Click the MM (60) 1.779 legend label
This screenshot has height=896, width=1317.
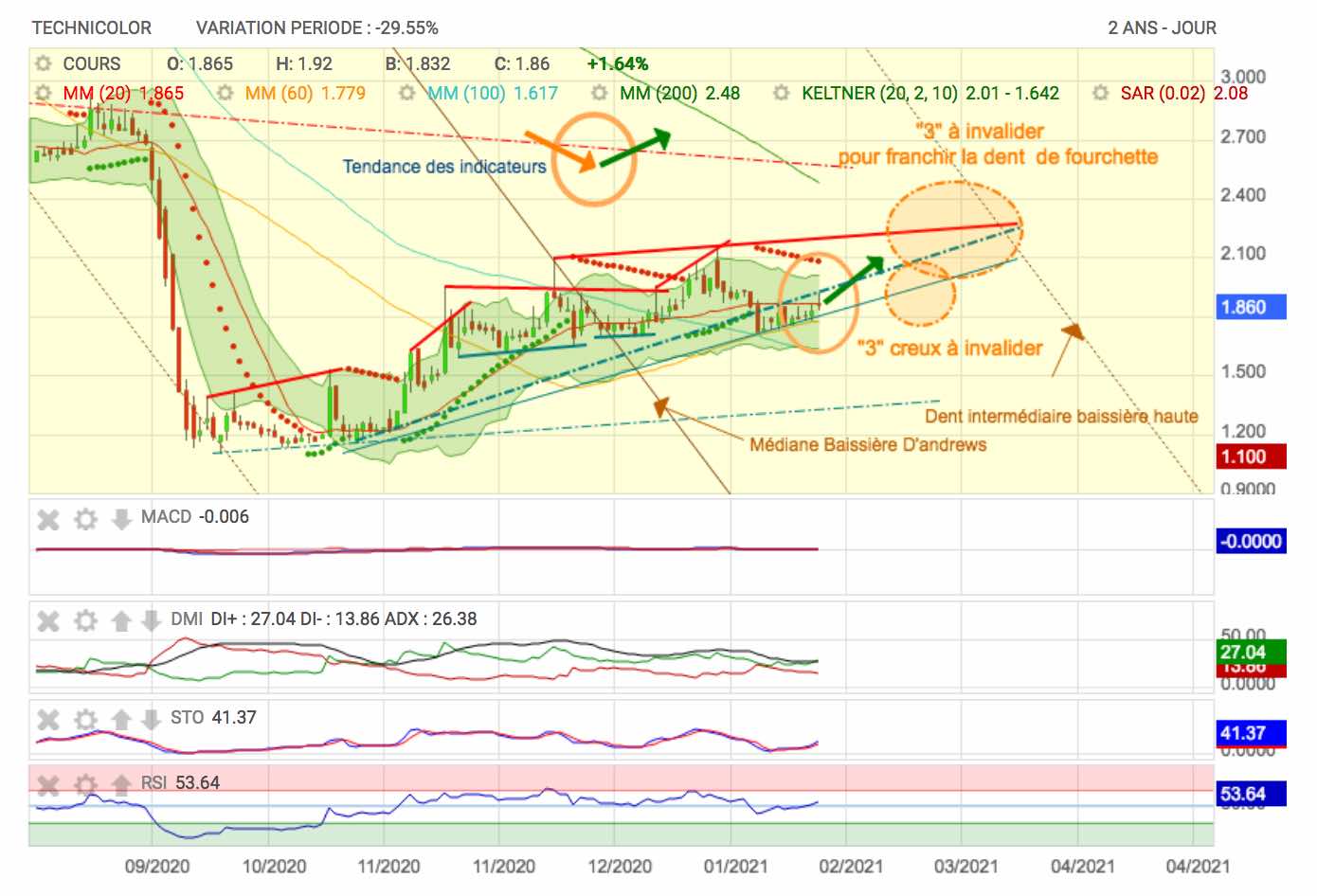coord(305,94)
